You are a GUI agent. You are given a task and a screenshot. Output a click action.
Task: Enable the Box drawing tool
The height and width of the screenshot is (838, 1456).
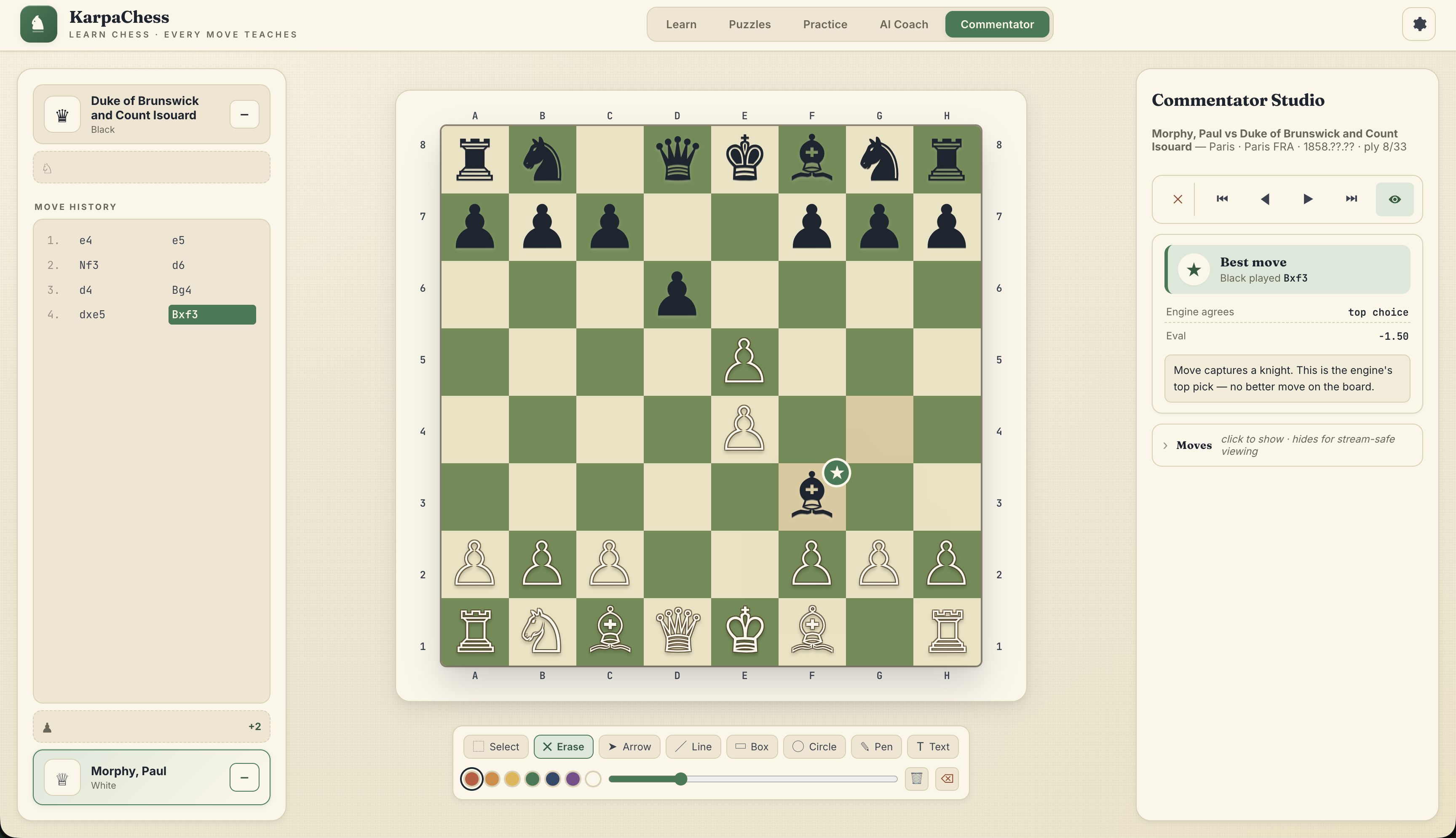pos(752,747)
